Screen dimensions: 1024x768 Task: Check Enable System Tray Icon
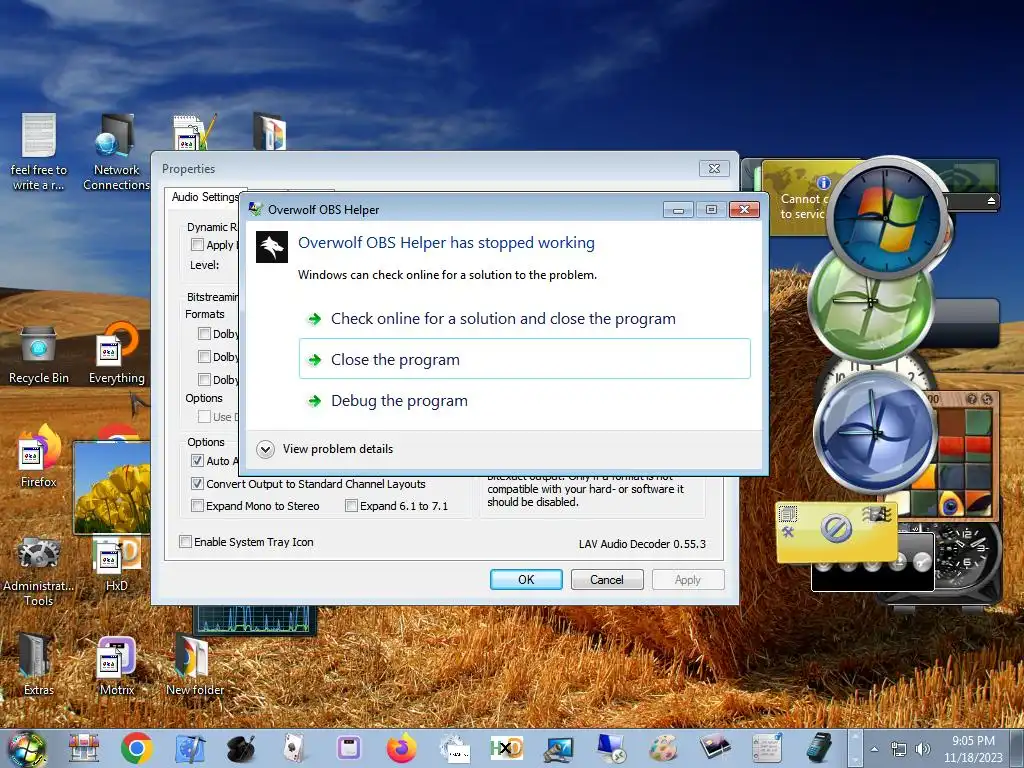pyautogui.click(x=185, y=541)
